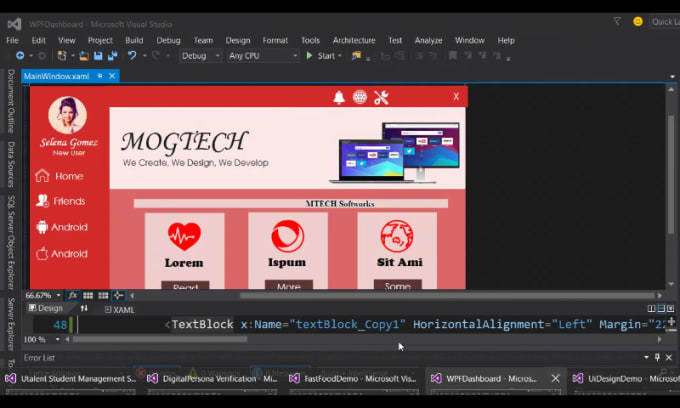
Task: Click the More button under Ispum
Action: (x=289, y=284)
